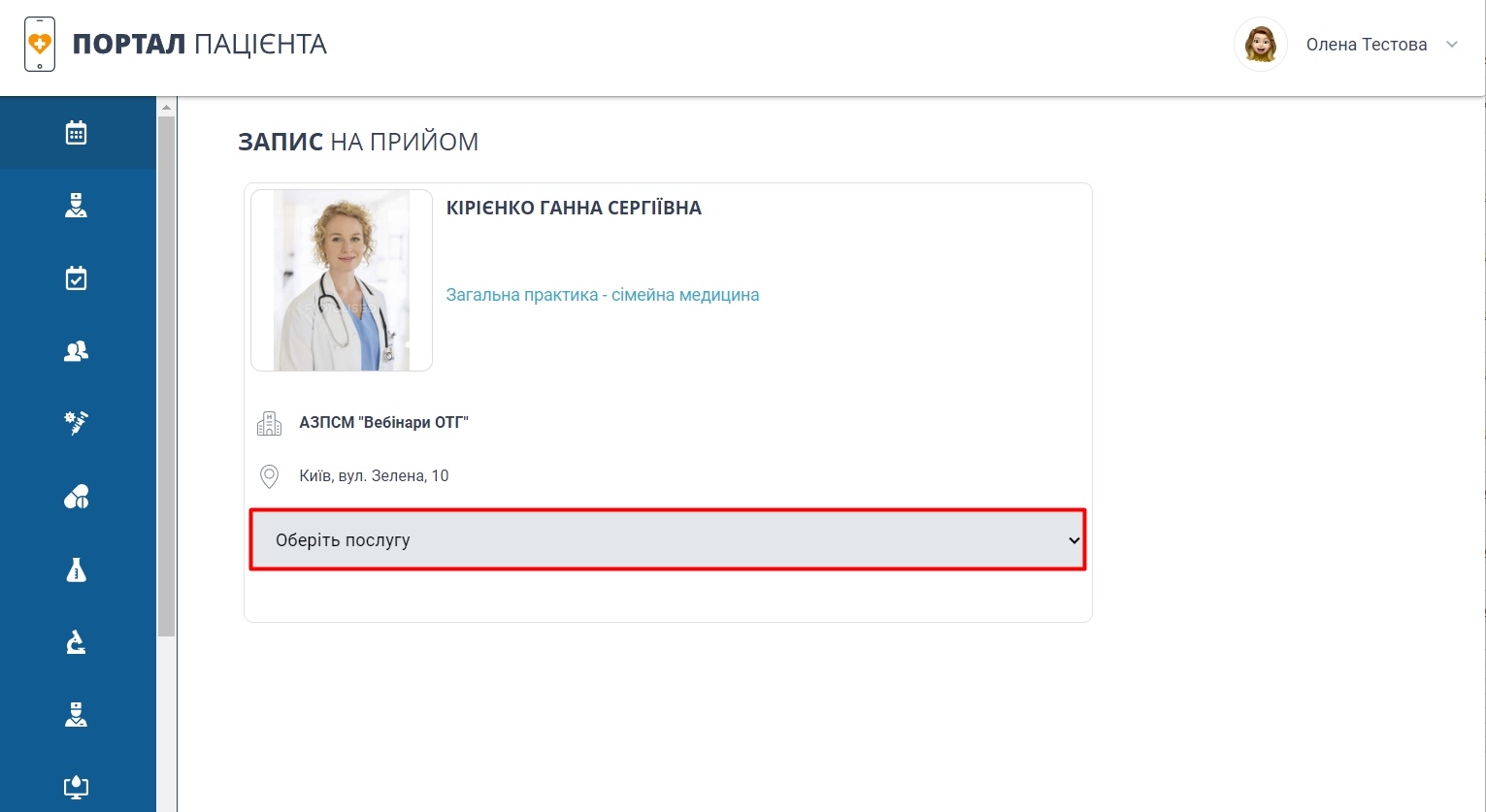Click the 'ПОРТАЛ ПАЦІЄНТА' title
1486x812 pixels.
pos(200,45)
